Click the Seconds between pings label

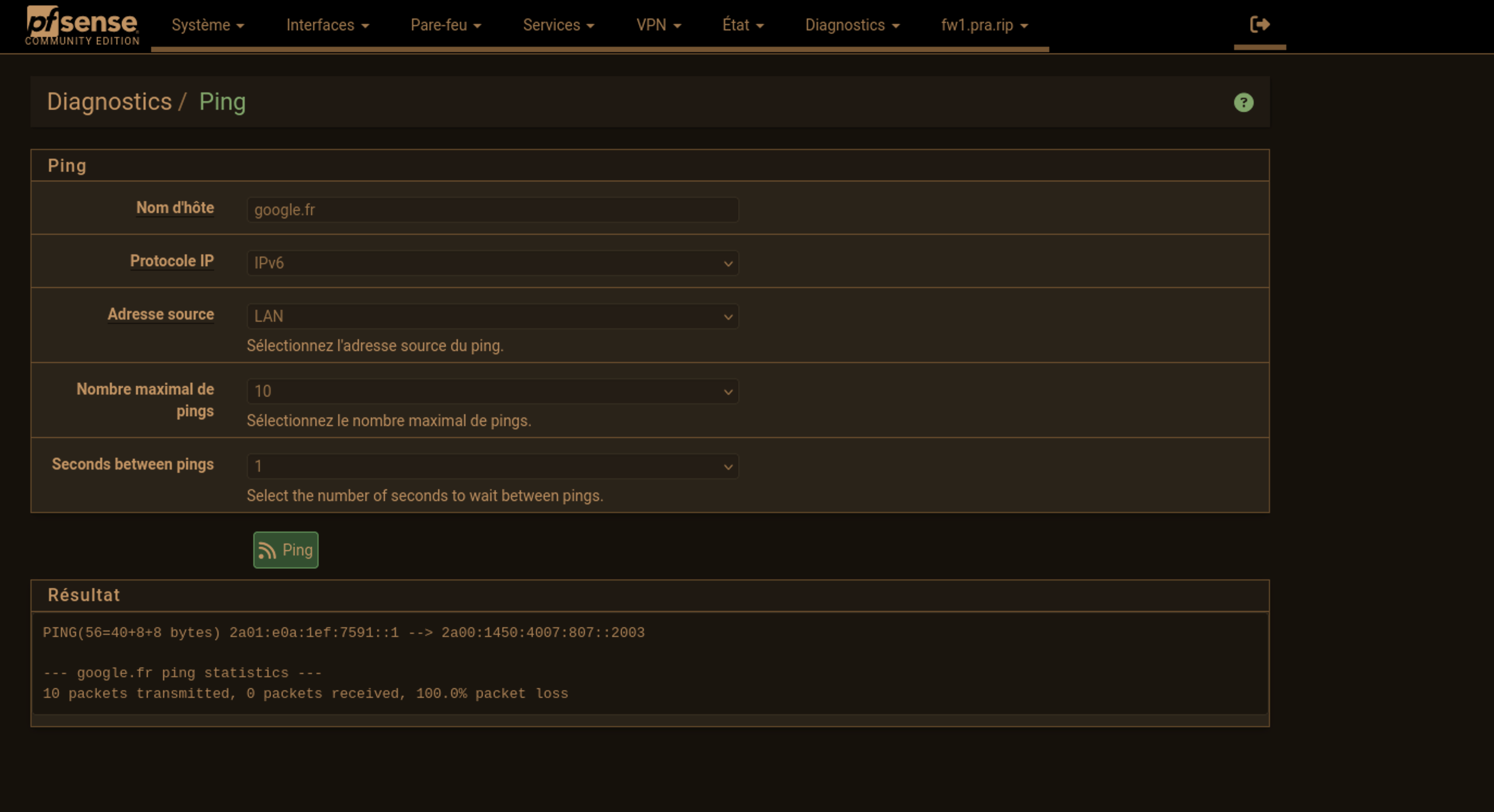133,464
